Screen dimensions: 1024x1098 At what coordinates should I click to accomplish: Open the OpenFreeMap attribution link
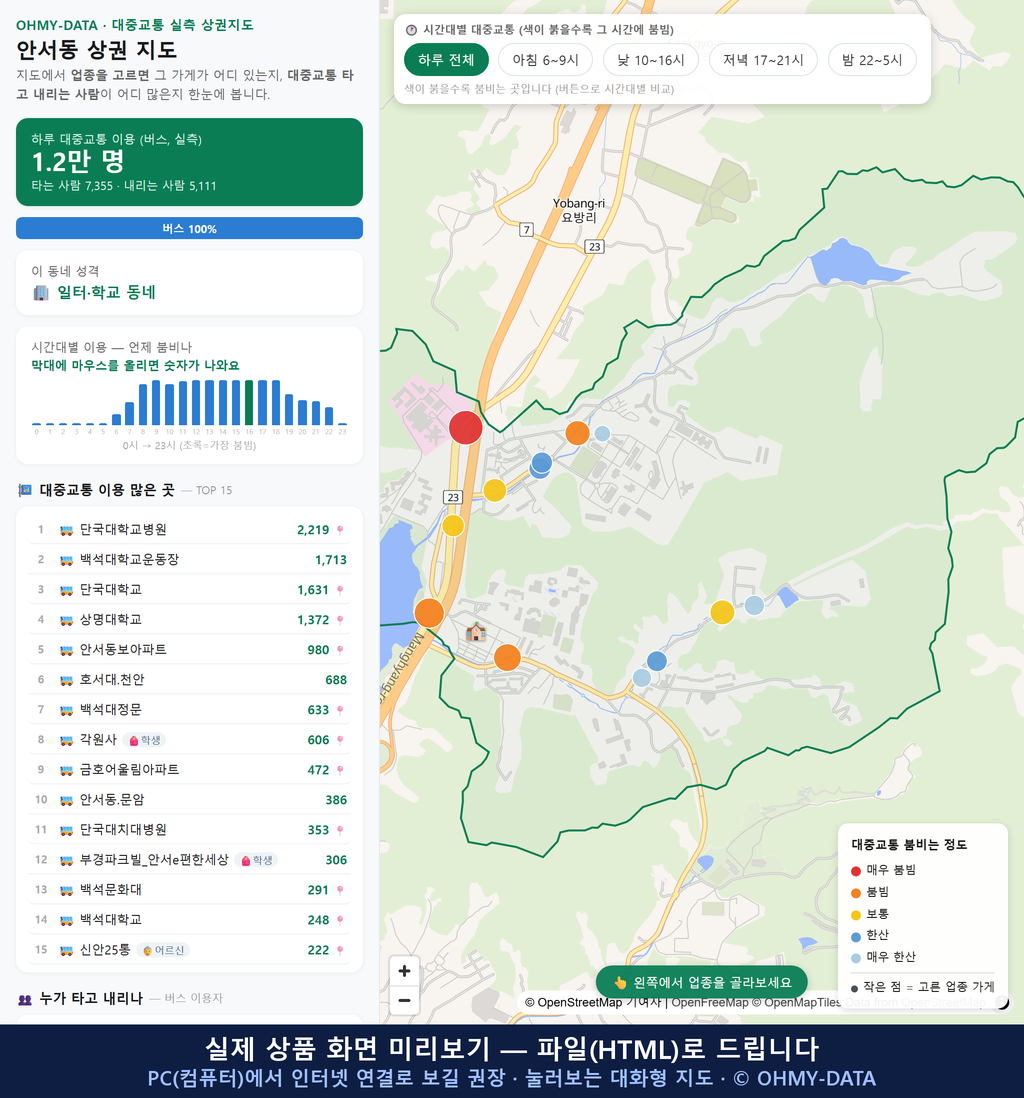[x=710, y=1003]
